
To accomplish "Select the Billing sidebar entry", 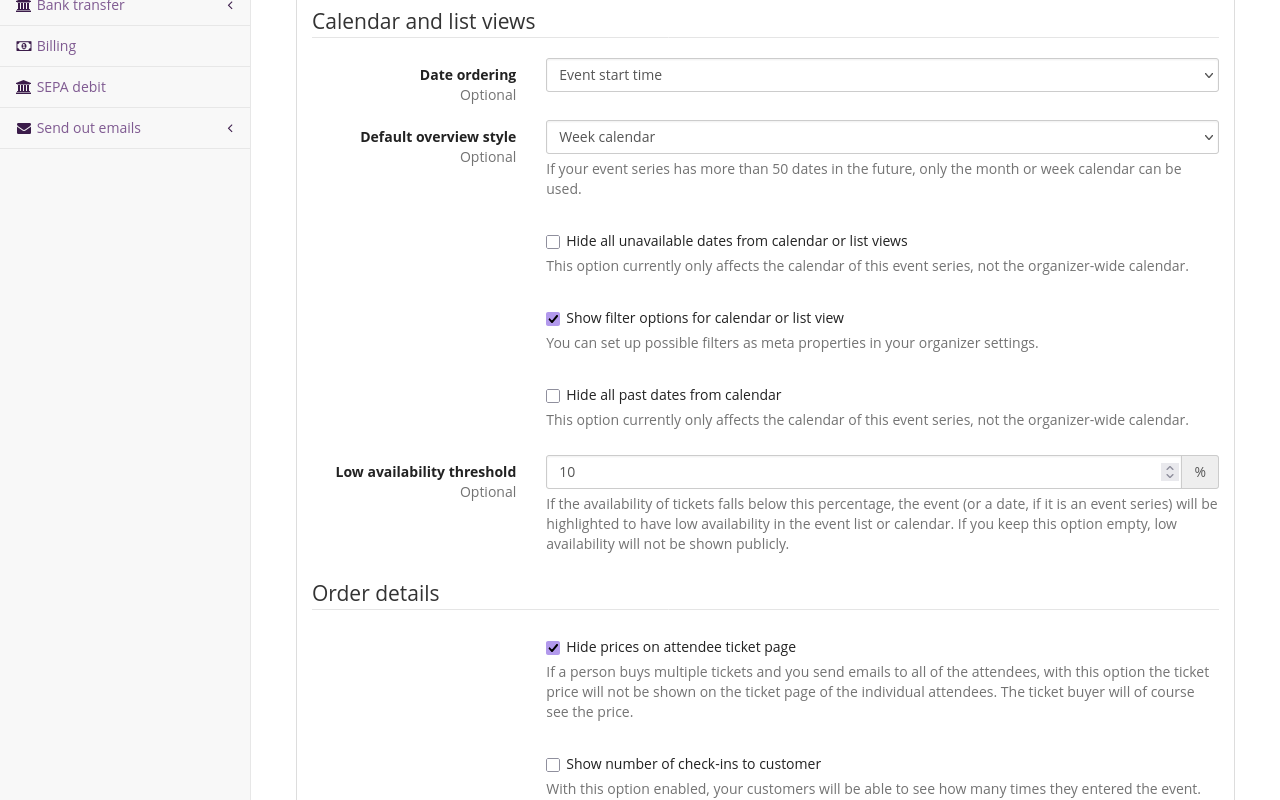I will (x=56, y=45).
